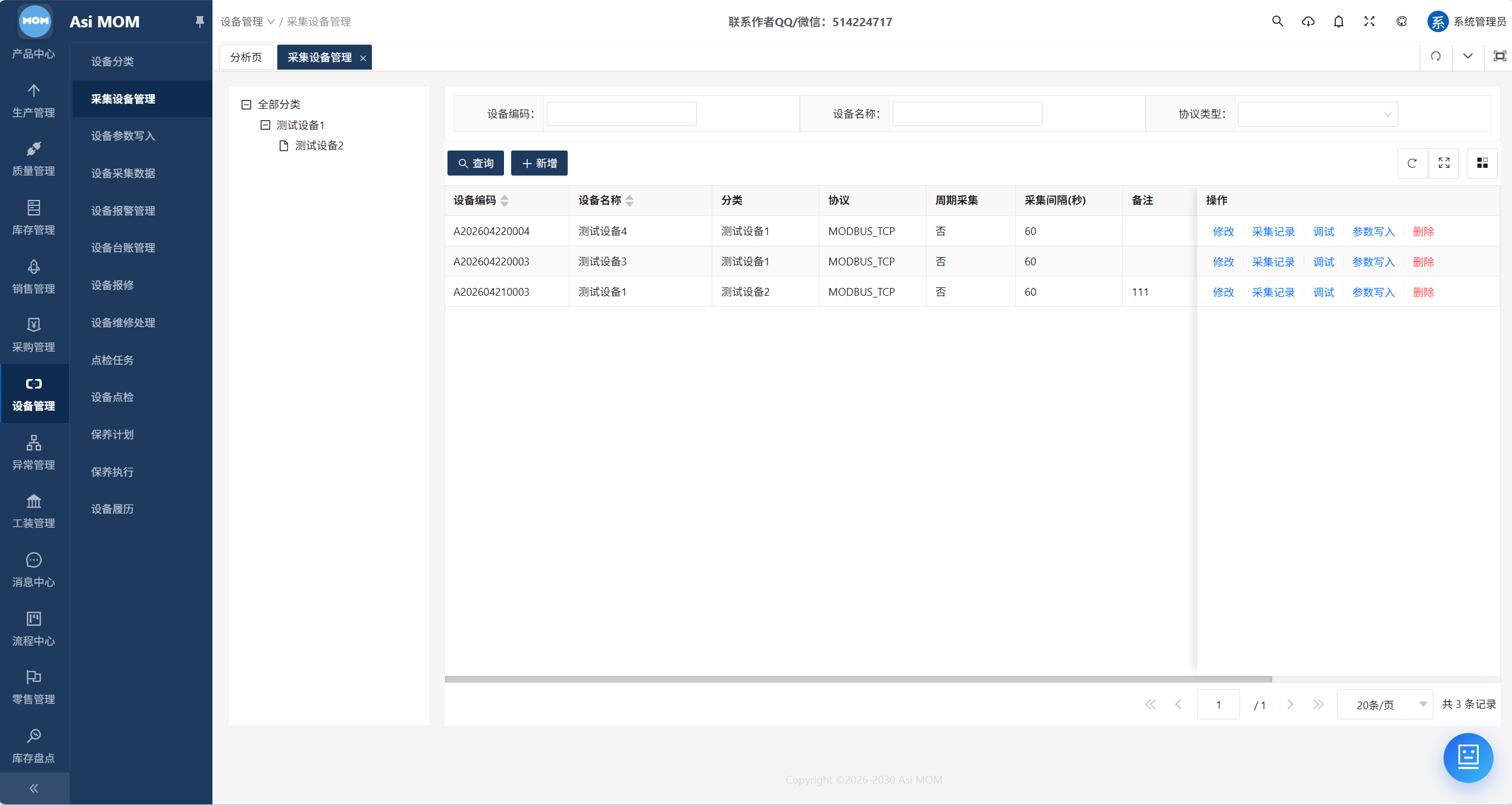Click 参数写入 for 测试设备4 row
Viewport: 1512px width, 805px height.
[1373, 232]
